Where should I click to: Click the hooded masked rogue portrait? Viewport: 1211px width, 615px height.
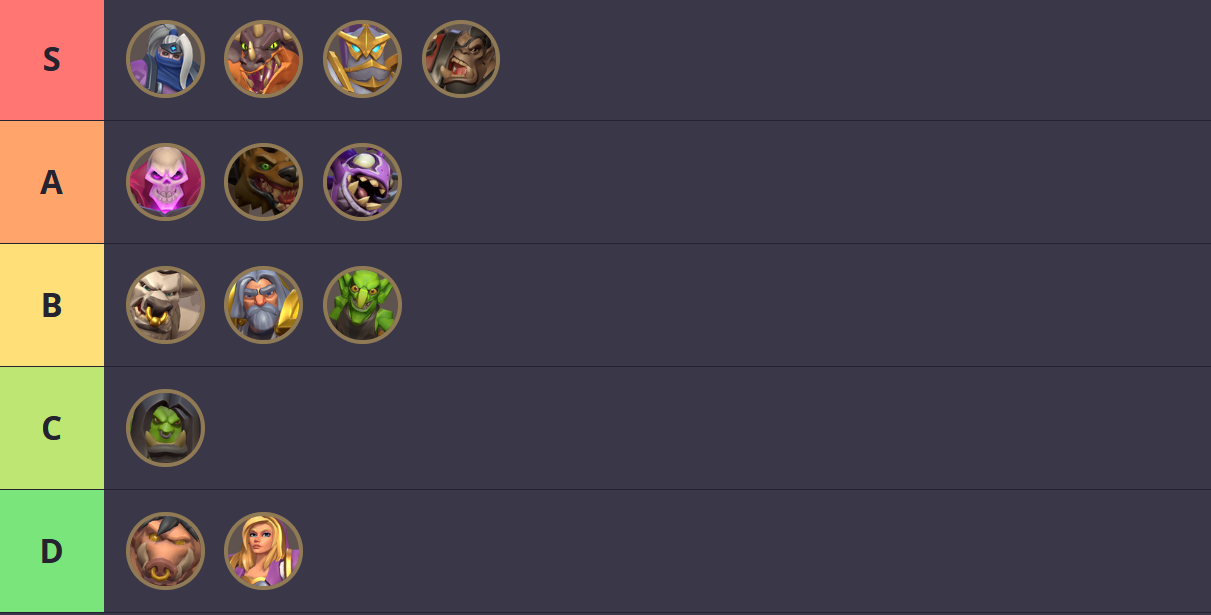[165, 59]
